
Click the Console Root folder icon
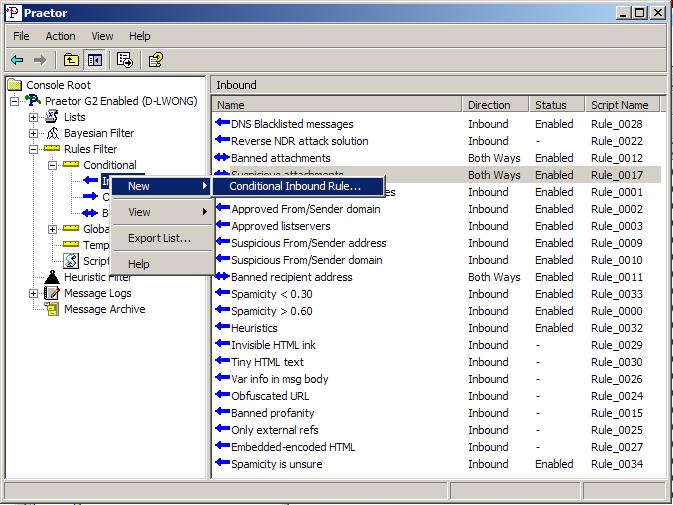pyautogui.click(x=15, y=85)
